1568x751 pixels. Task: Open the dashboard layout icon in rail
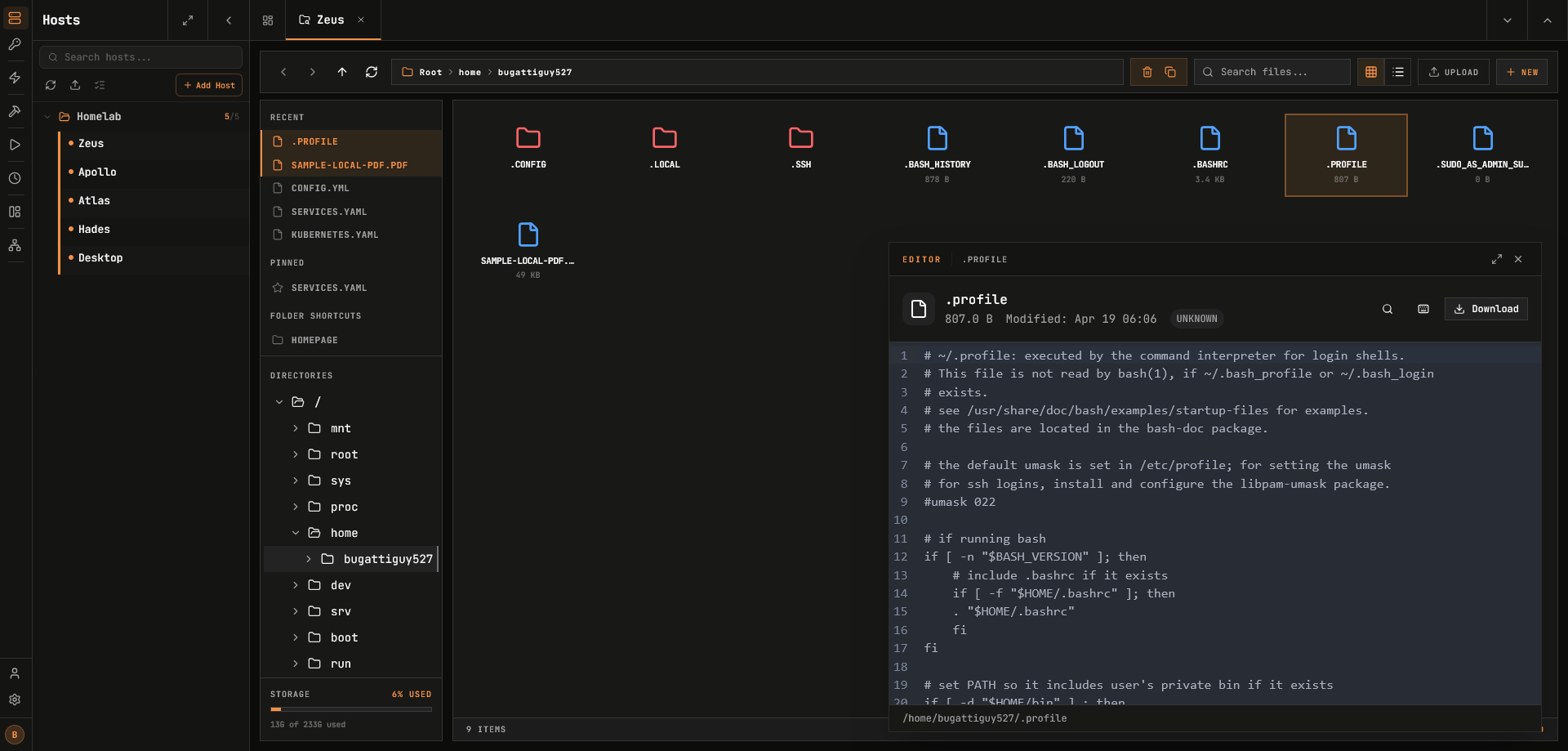(x=15, y=212)
